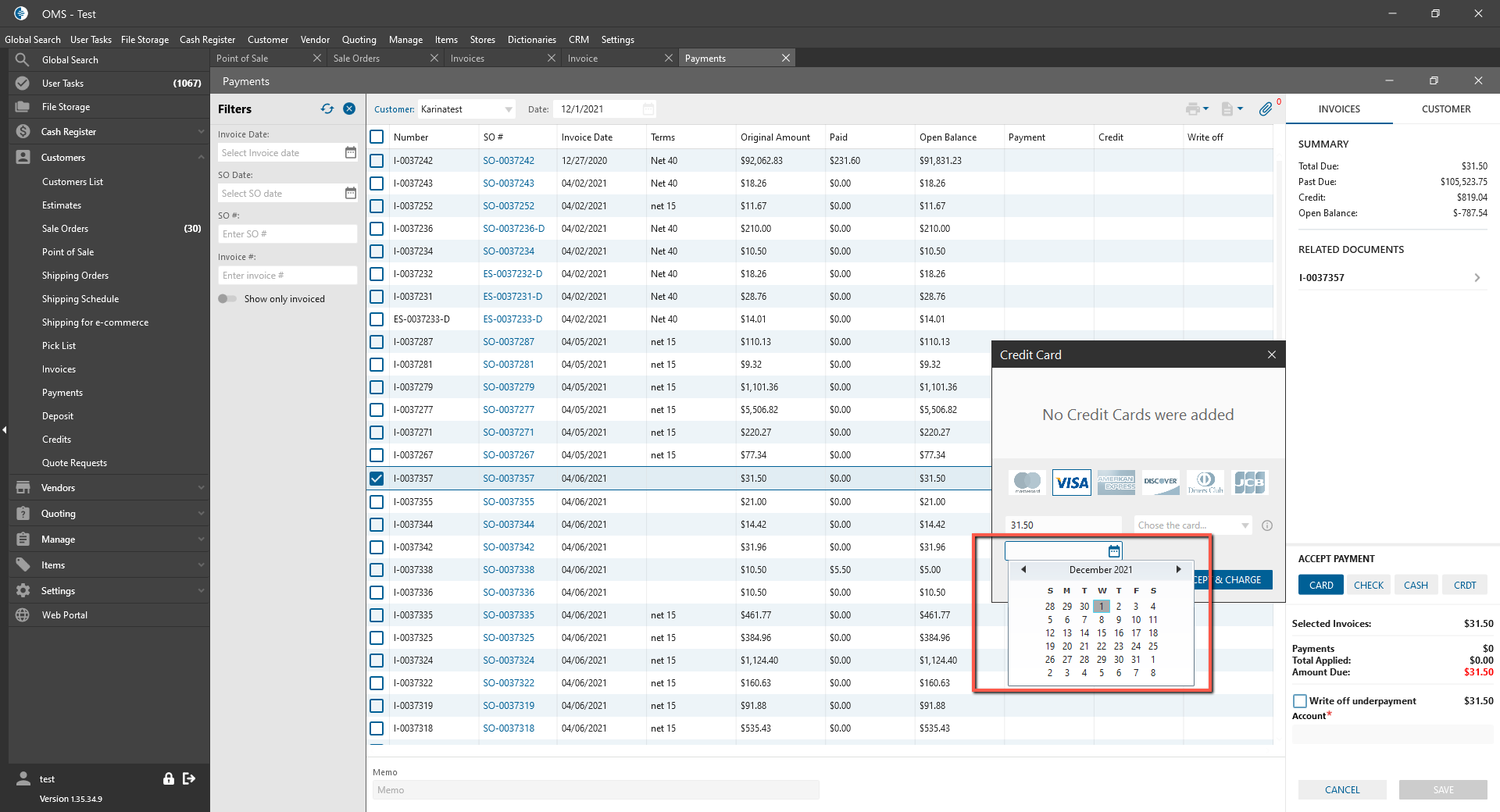1500x812 pixels.
Task: Click the printer icon in Payments toolbar
Action: pos(1192,109)
